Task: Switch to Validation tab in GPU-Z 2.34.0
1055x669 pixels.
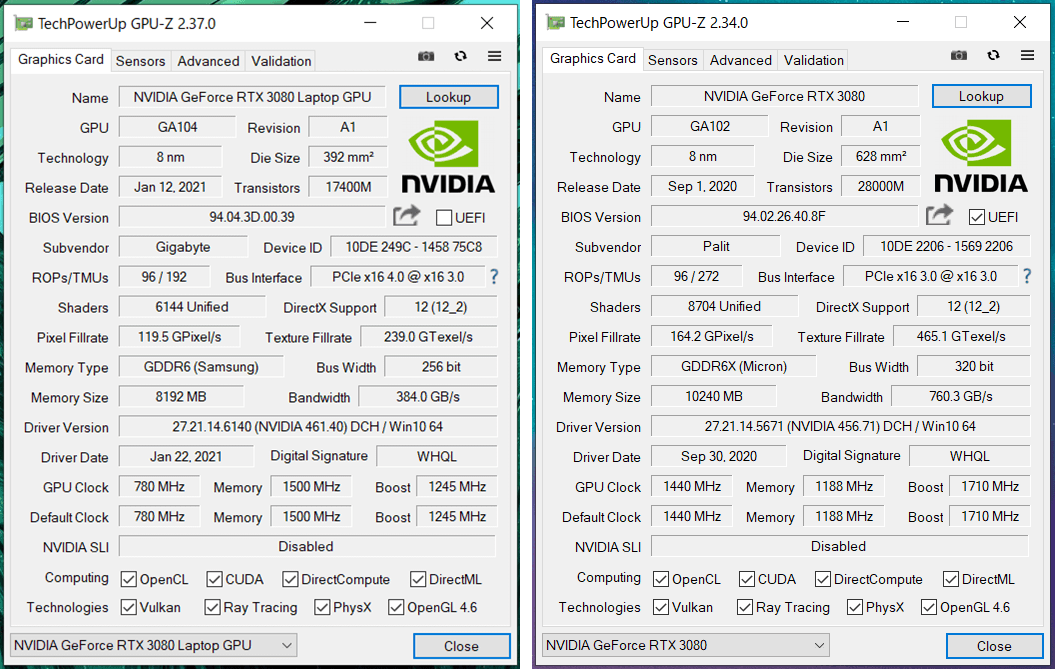Action: (x=813, y=61)
